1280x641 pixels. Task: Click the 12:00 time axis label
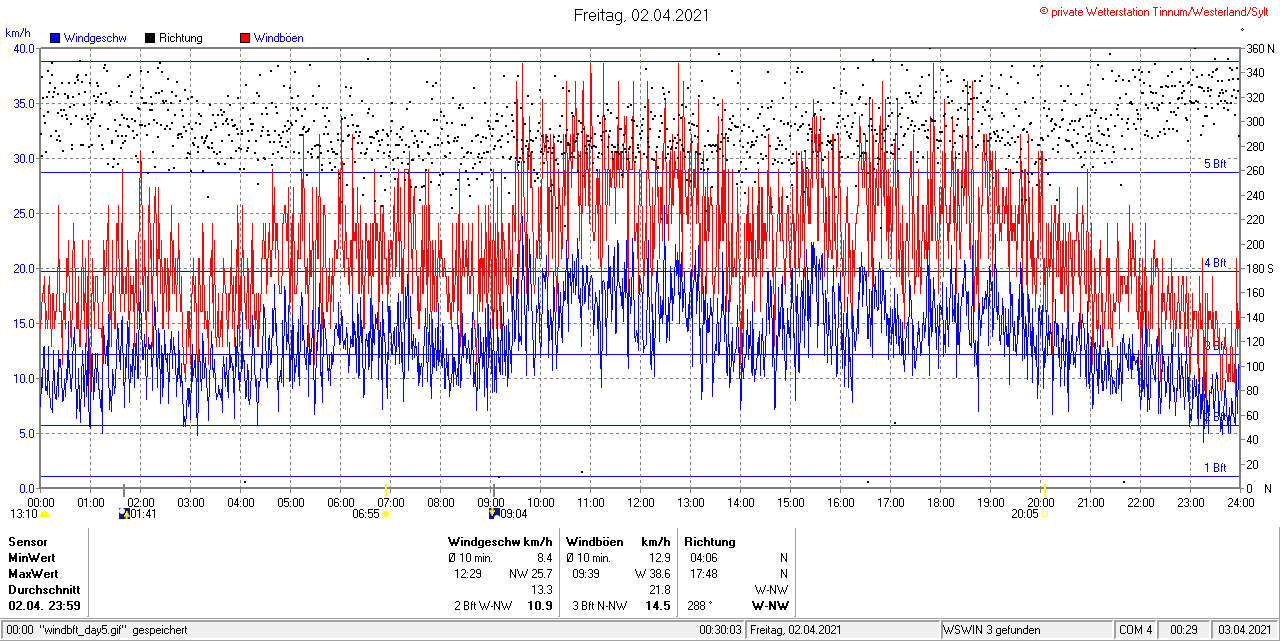[641, 503]
